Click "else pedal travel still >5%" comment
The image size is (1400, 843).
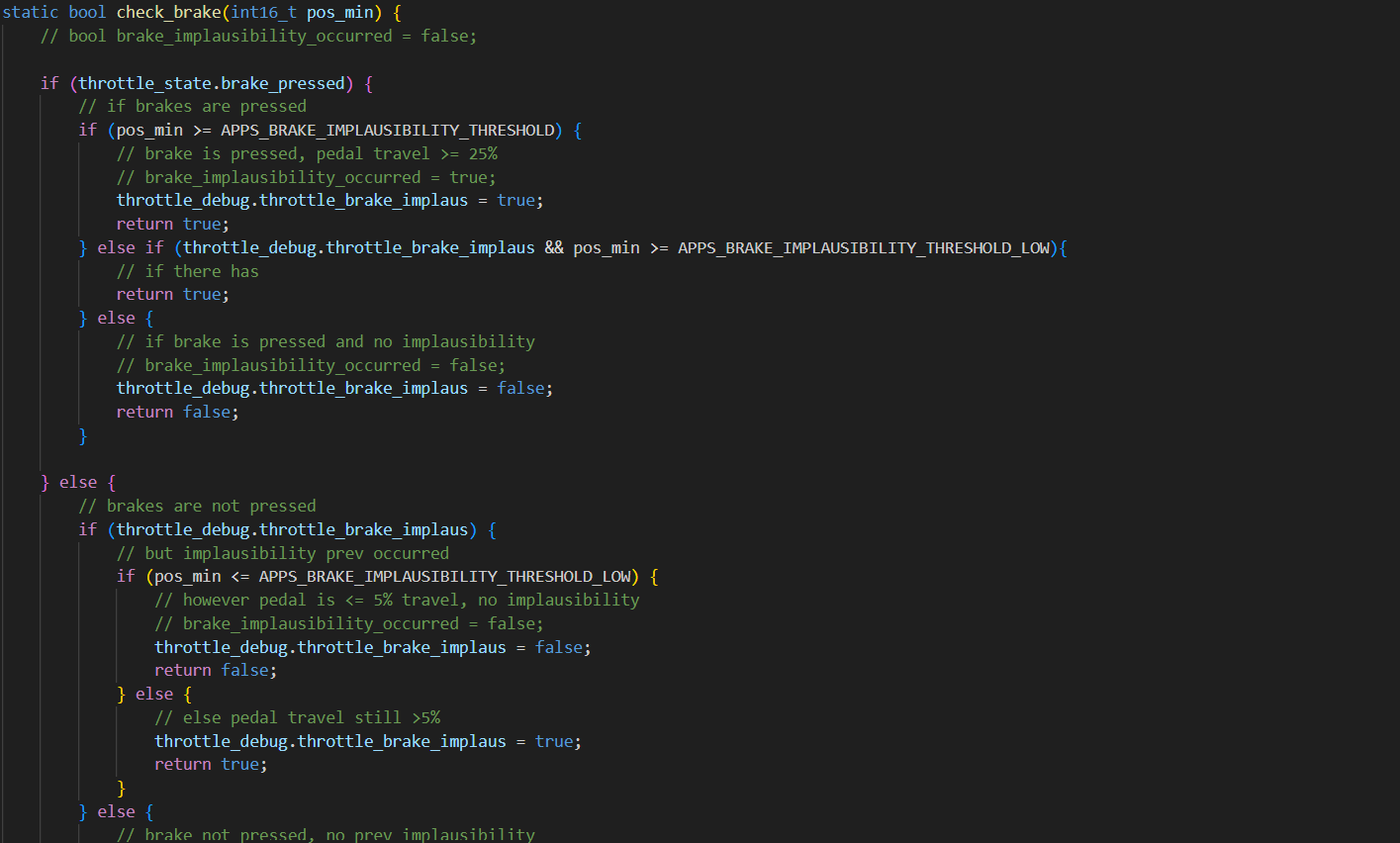coord(297,717)
